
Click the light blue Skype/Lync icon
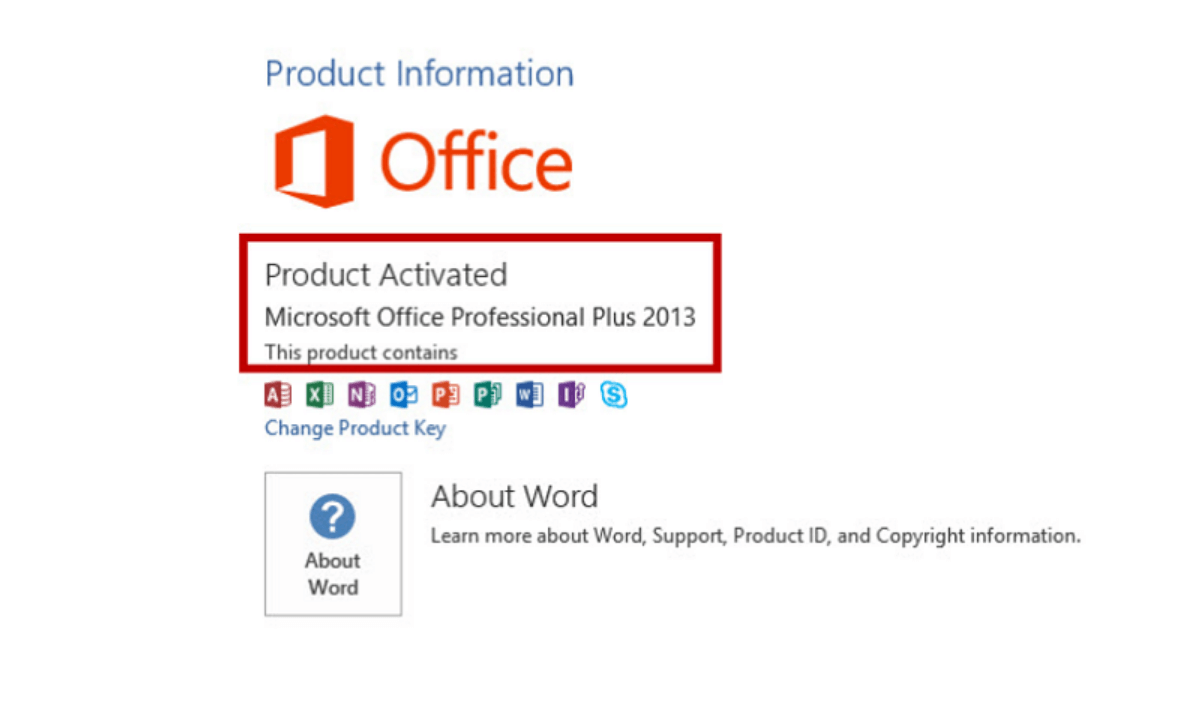614,394
